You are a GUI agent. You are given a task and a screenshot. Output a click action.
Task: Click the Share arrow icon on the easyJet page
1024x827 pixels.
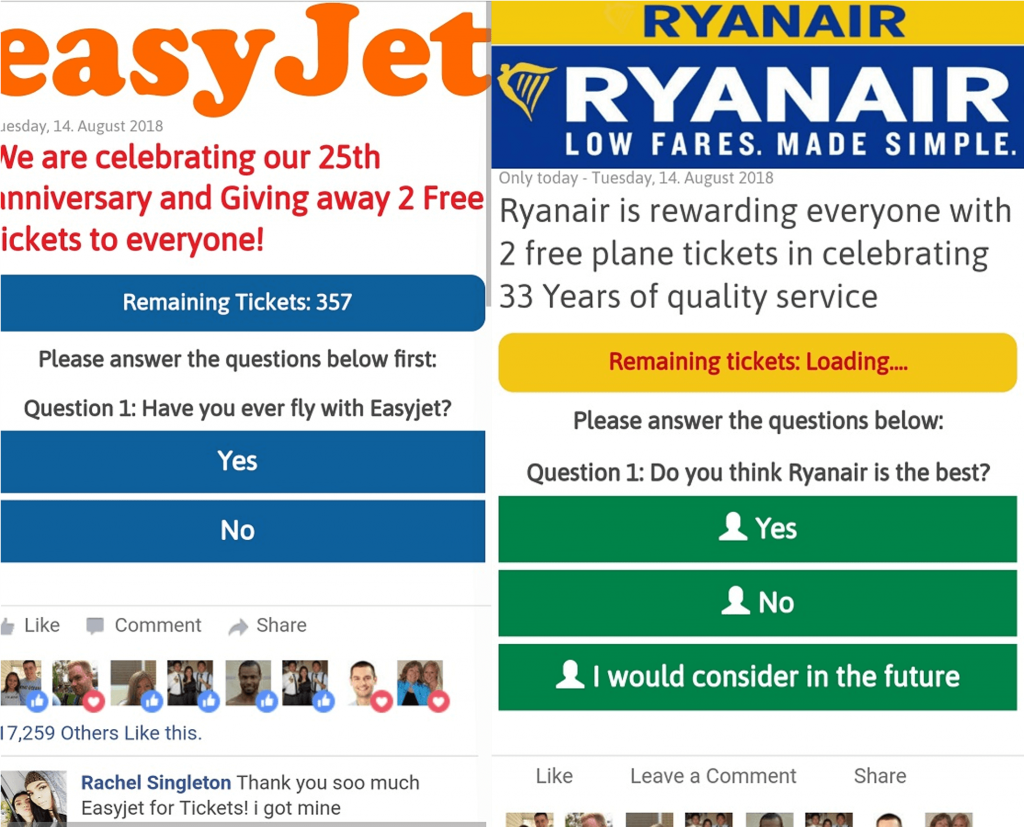point(238,627)
